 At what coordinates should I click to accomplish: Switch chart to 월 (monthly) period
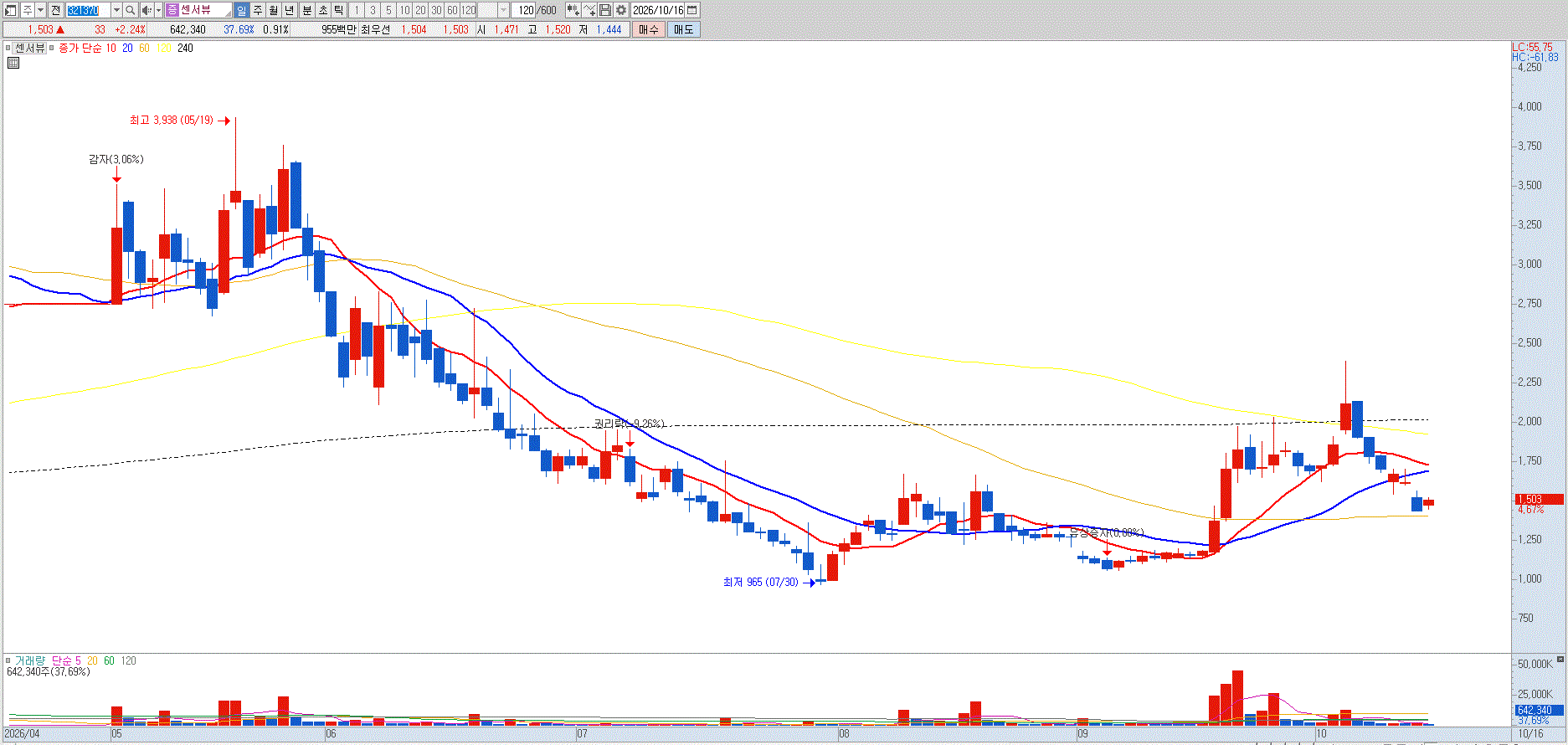273,10
